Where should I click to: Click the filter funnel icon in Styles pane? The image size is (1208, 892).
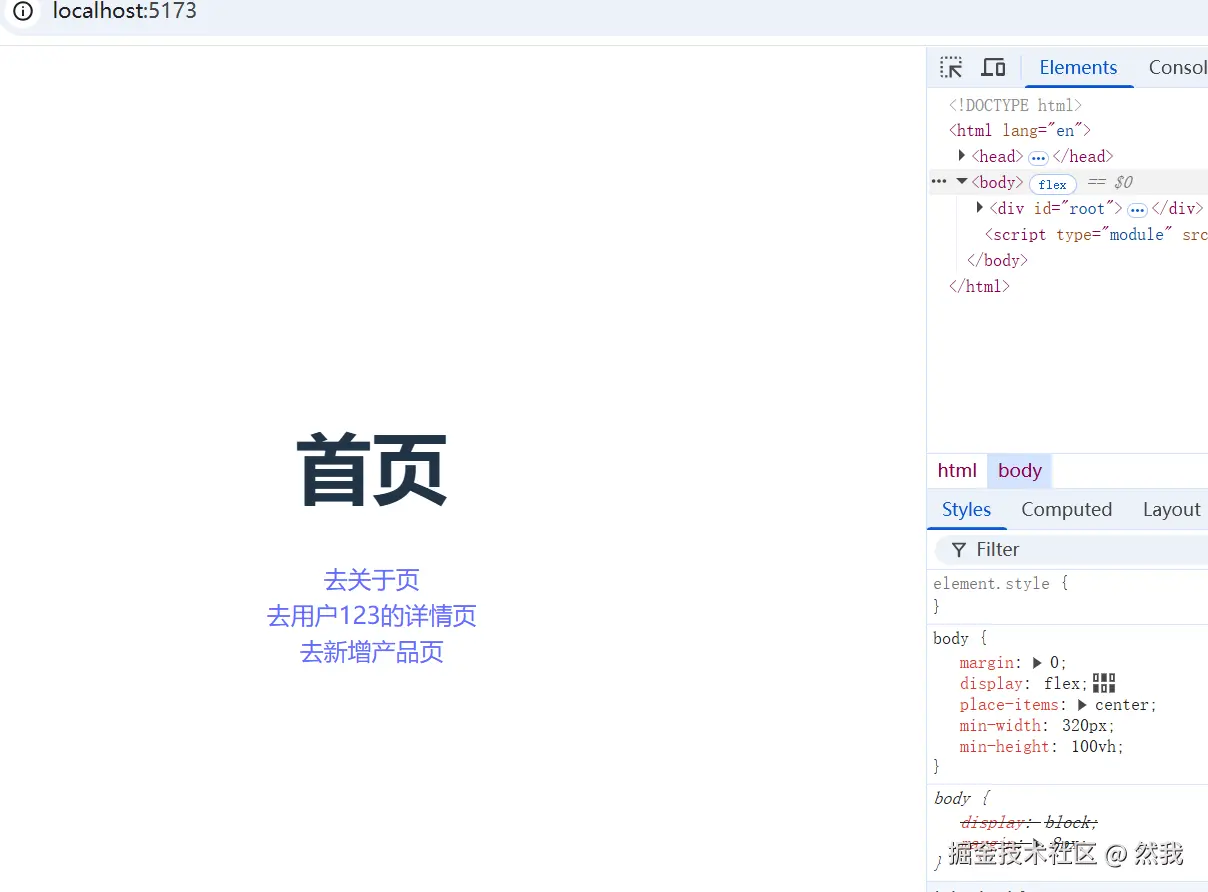[x=959, y=550]
